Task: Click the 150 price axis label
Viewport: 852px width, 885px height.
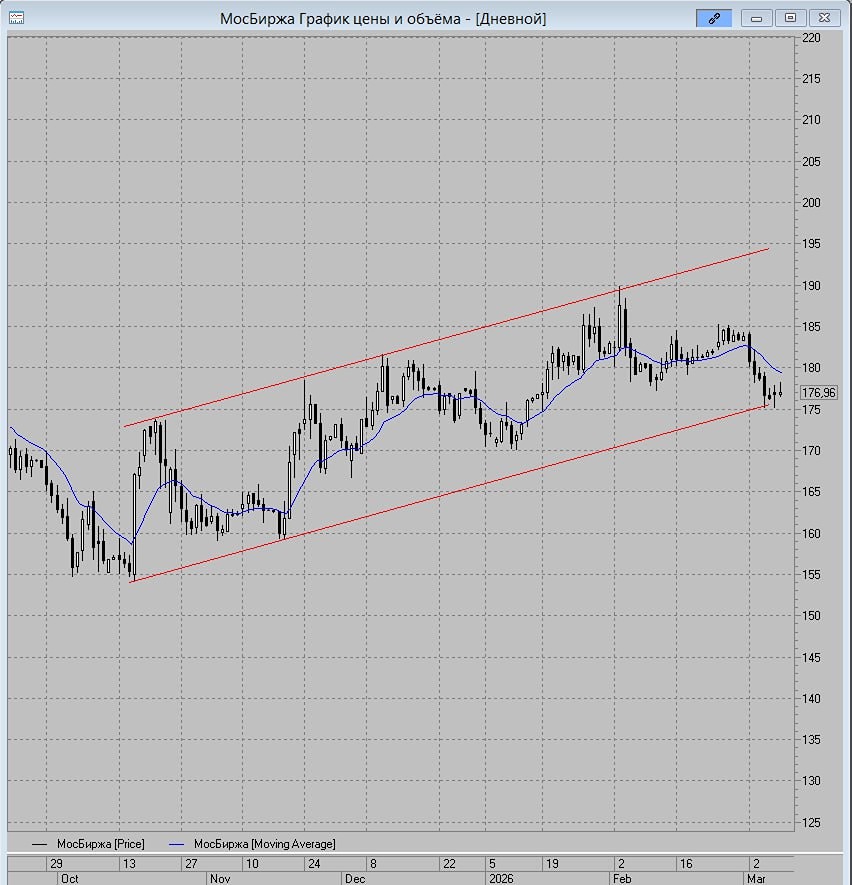Action: click(811, 616)
